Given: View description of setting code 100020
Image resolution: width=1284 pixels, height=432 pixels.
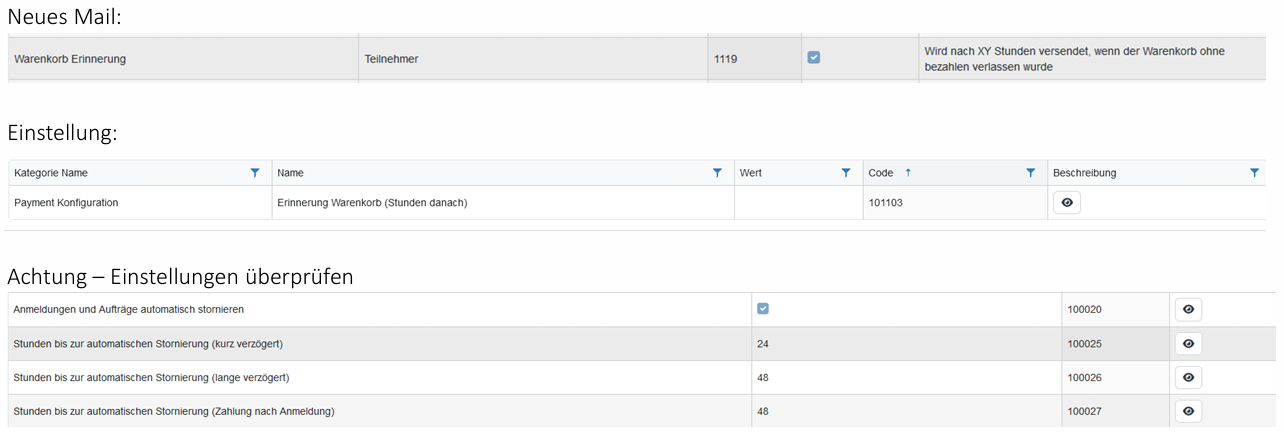Looking at the screenshot, I should (x=1188, y=310).
